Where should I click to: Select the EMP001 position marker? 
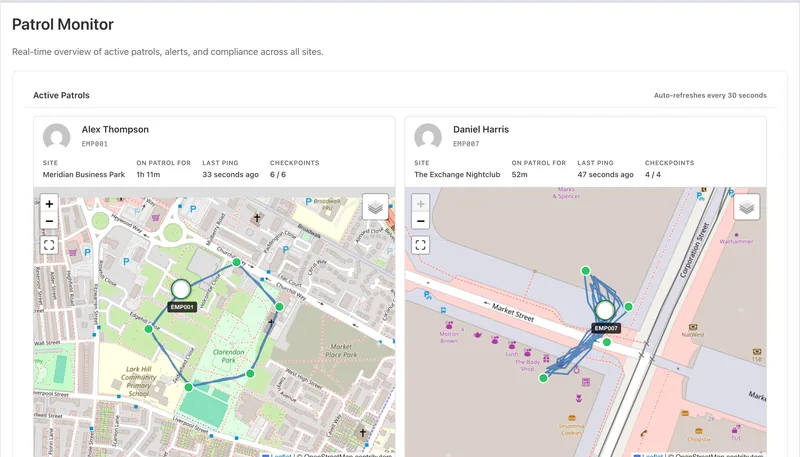click(x=181, y=289)
